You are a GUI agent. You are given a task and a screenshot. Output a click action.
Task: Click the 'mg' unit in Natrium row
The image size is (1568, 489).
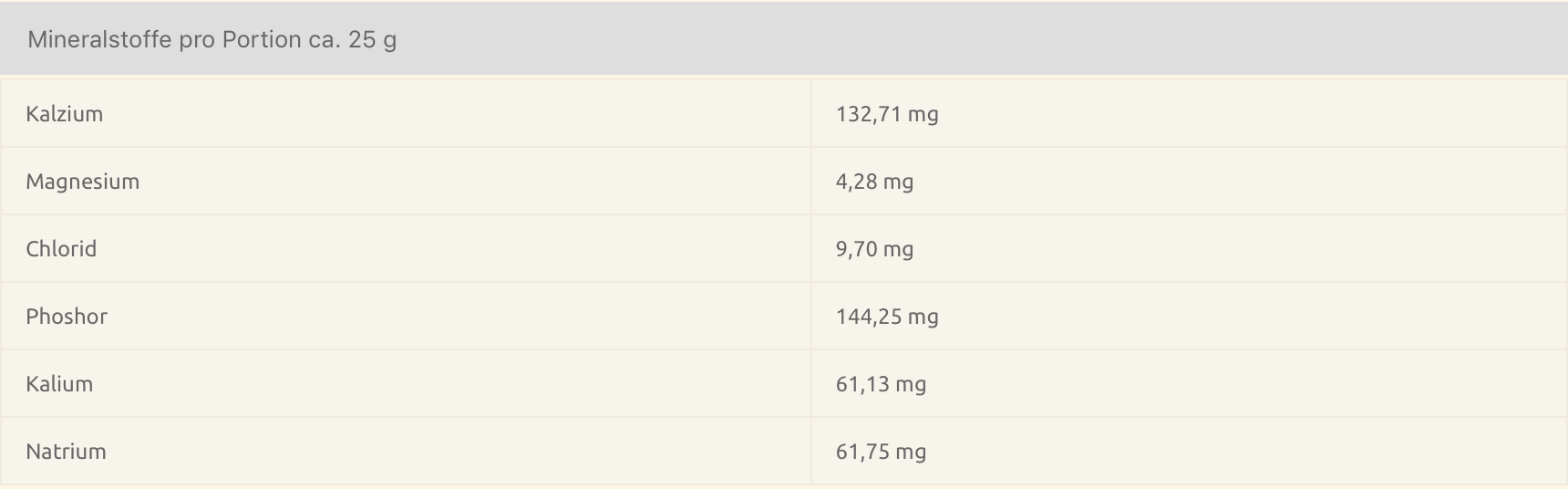coord(911,453)
